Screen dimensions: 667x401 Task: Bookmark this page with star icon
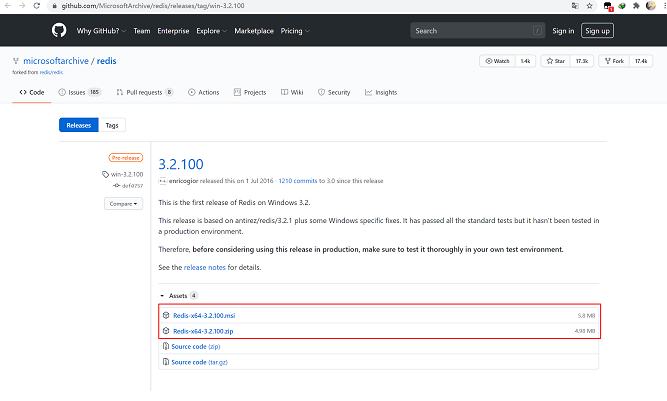click(590, 6)
